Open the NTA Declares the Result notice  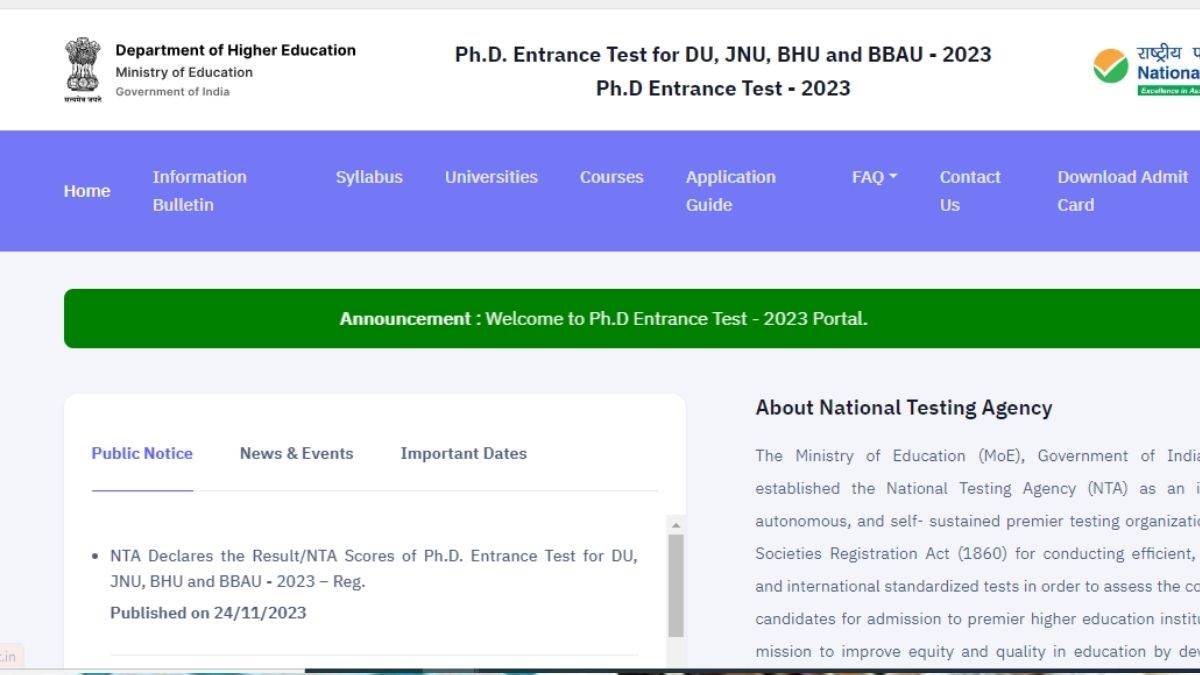pos(373,568)
